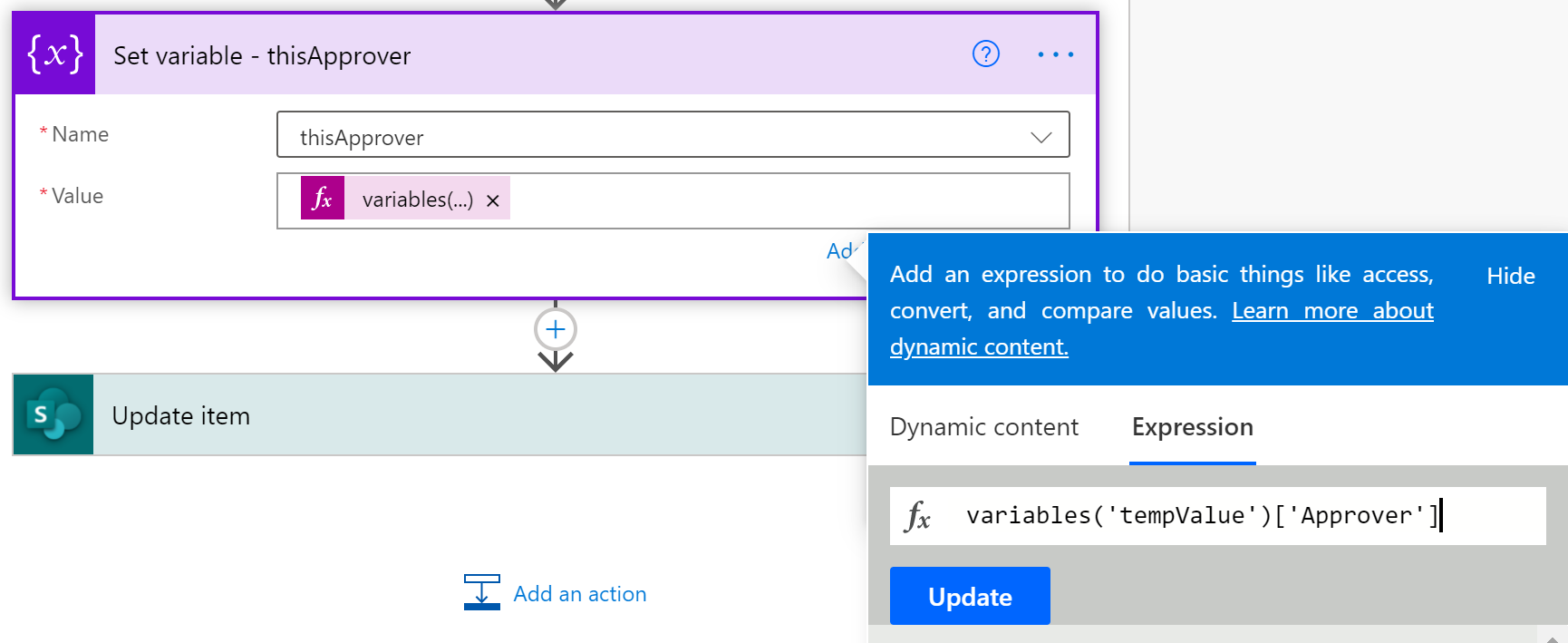Click the SharePoint icon on Update item

pyautogui.click(x=51, y=414)
